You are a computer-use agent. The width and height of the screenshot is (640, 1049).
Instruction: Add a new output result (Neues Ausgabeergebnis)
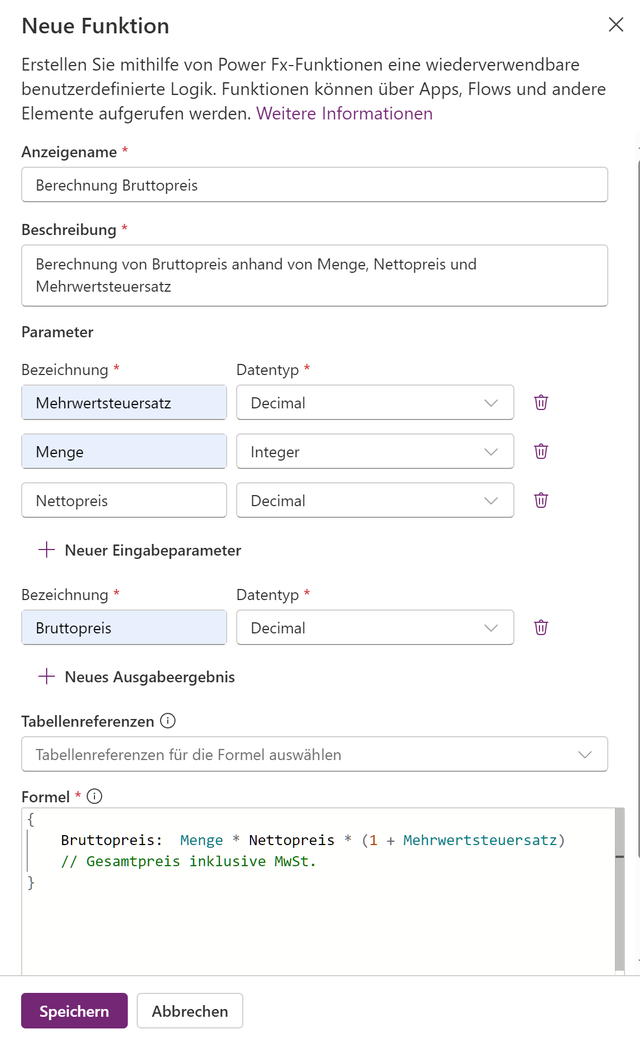[137, 677]
